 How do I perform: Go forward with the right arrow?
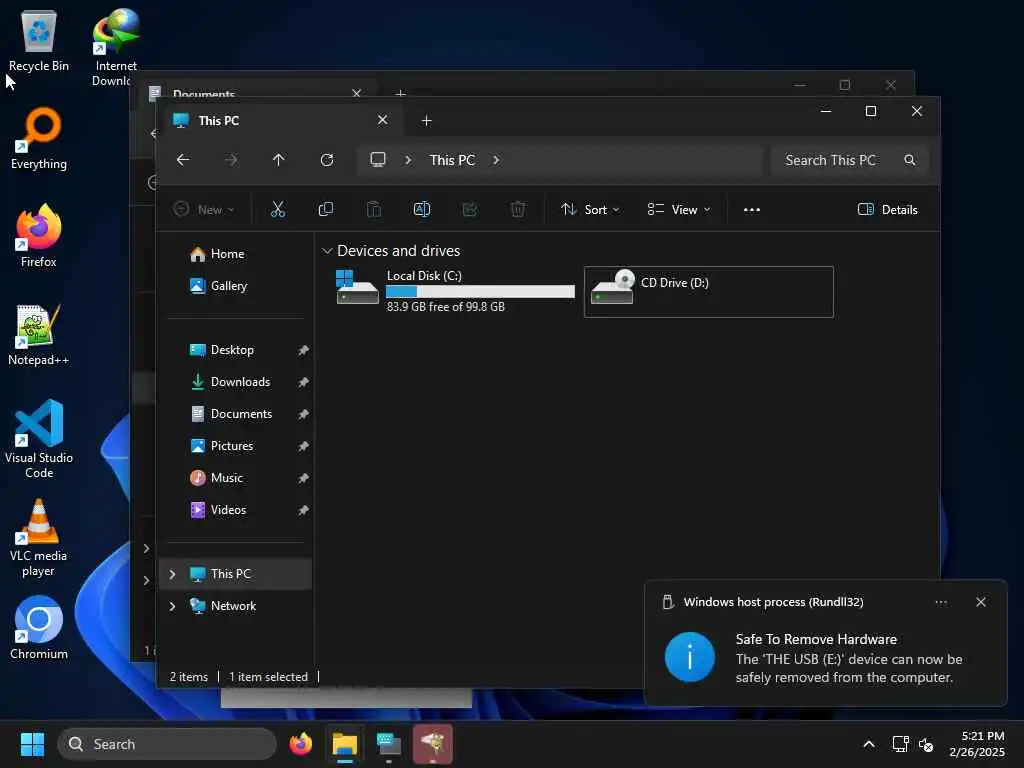coord(231,160)
